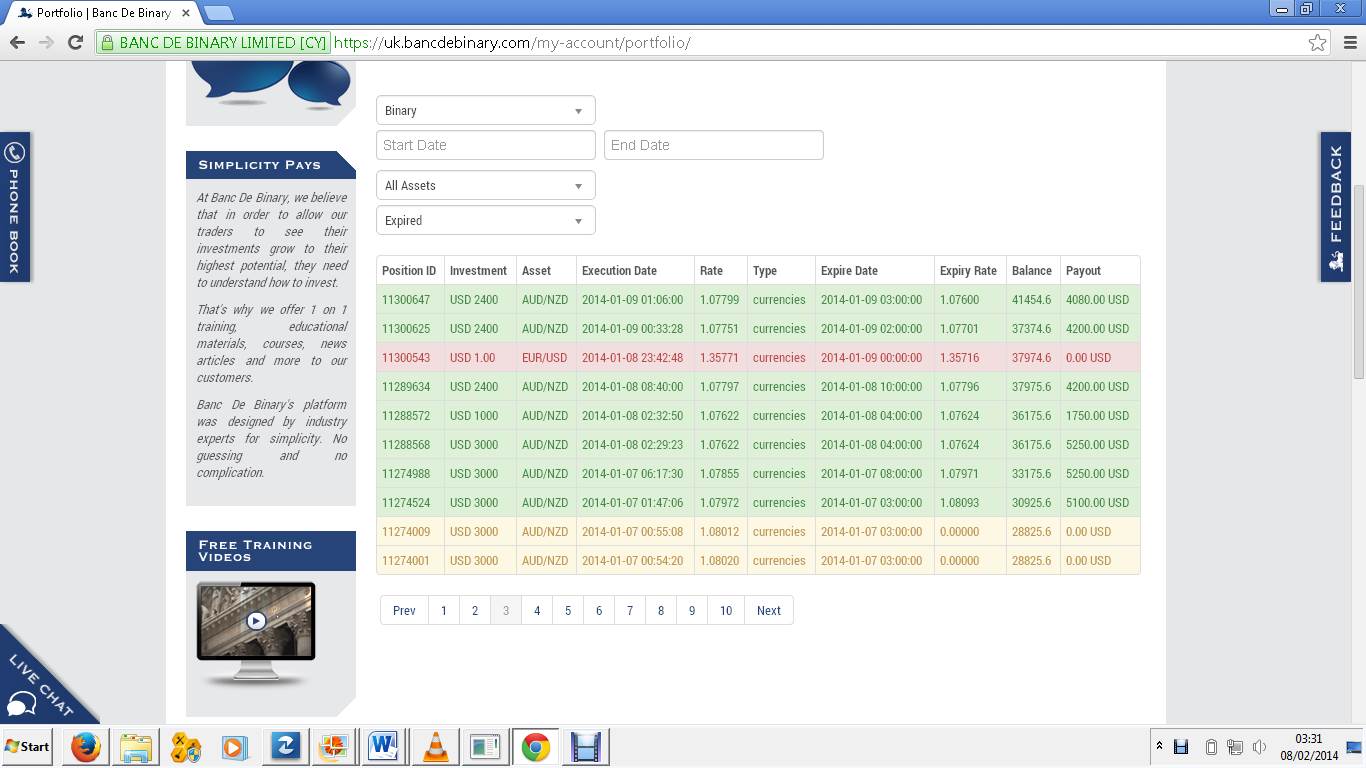The height and width of the screenshot is (768, 1366).
Task: Go back with browser Back arrow
Action: [x=17, y=42]
